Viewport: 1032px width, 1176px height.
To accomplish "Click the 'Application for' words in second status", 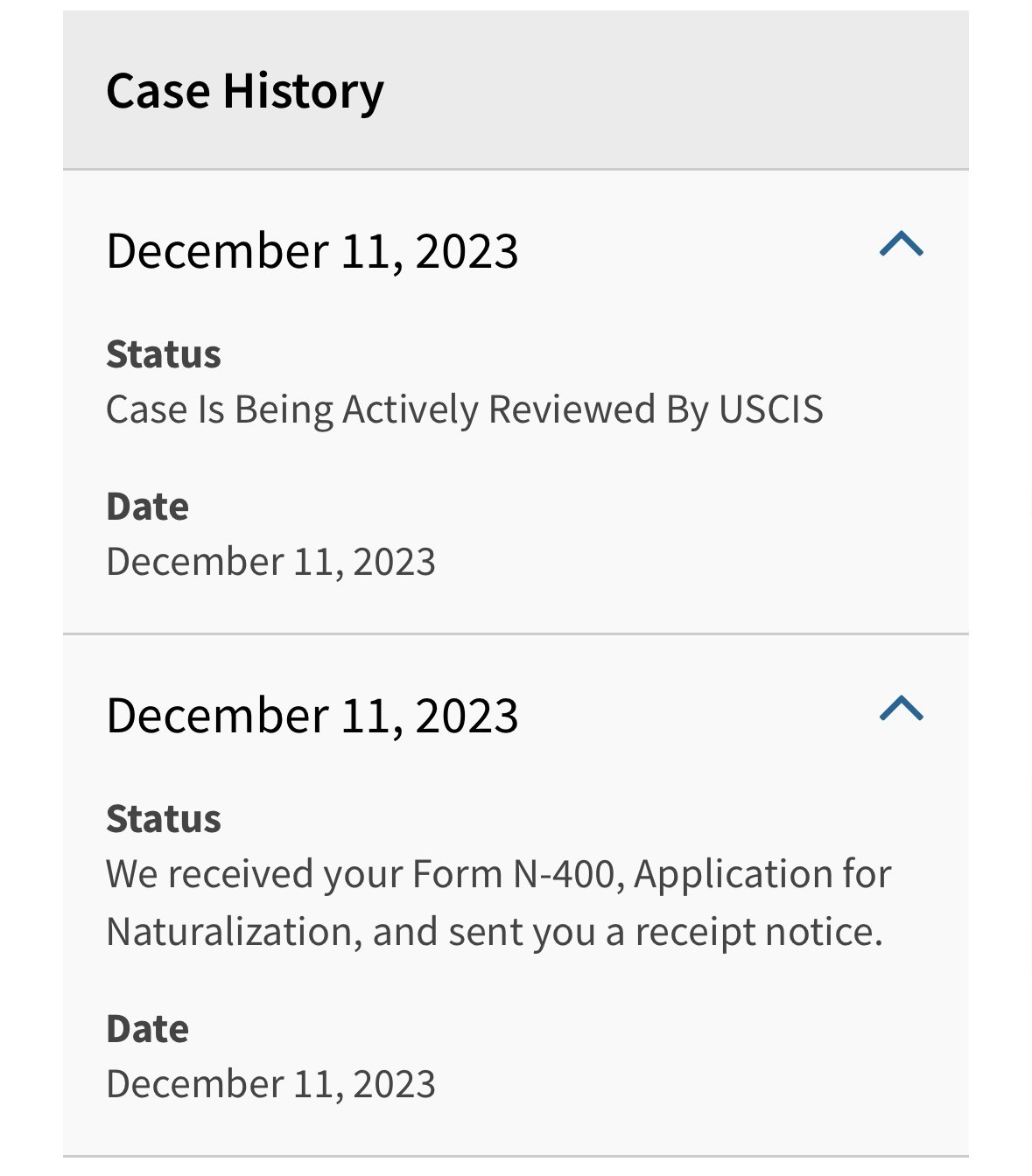I will pos(762,874).
